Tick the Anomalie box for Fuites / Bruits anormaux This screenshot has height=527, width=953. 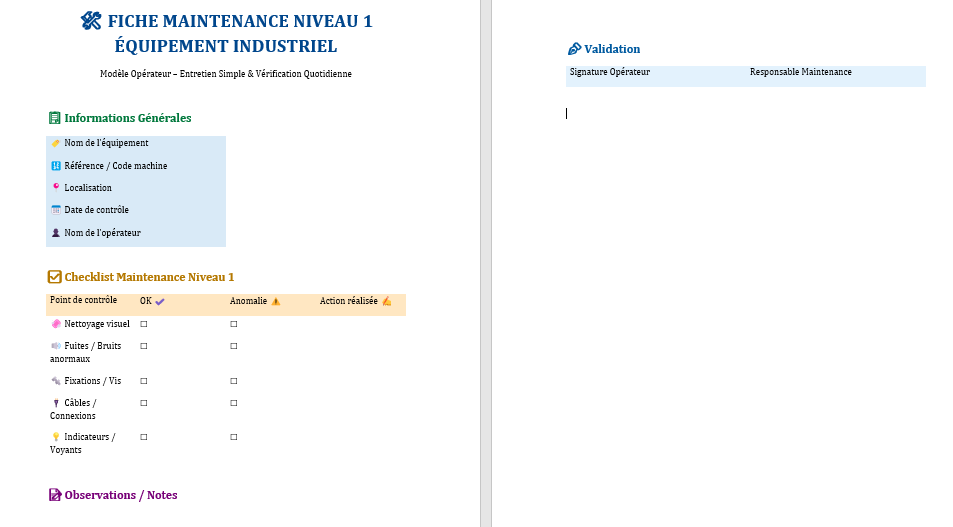coord(234,346)
